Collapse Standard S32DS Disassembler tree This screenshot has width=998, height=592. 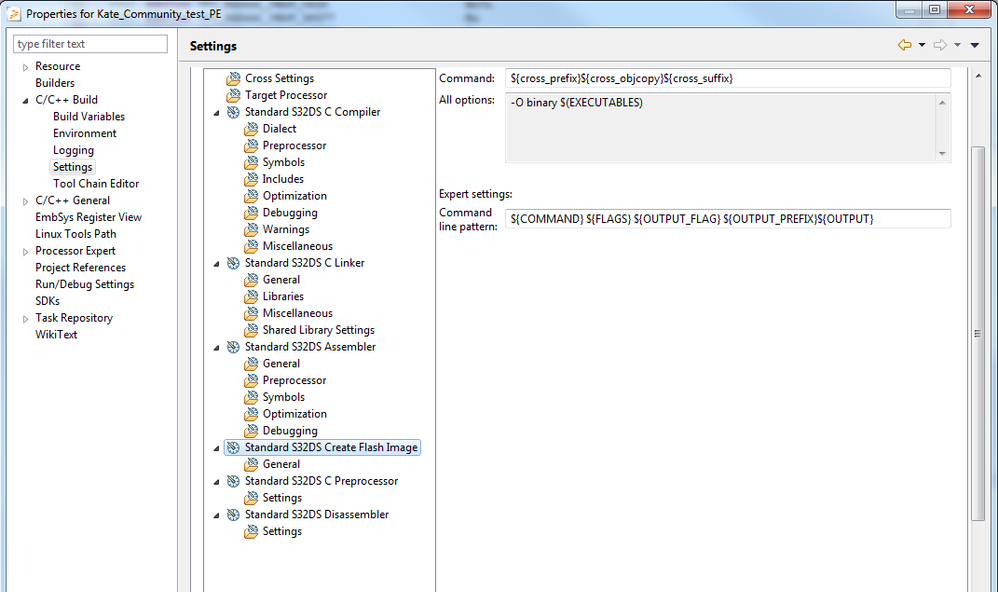coord(216,515)
